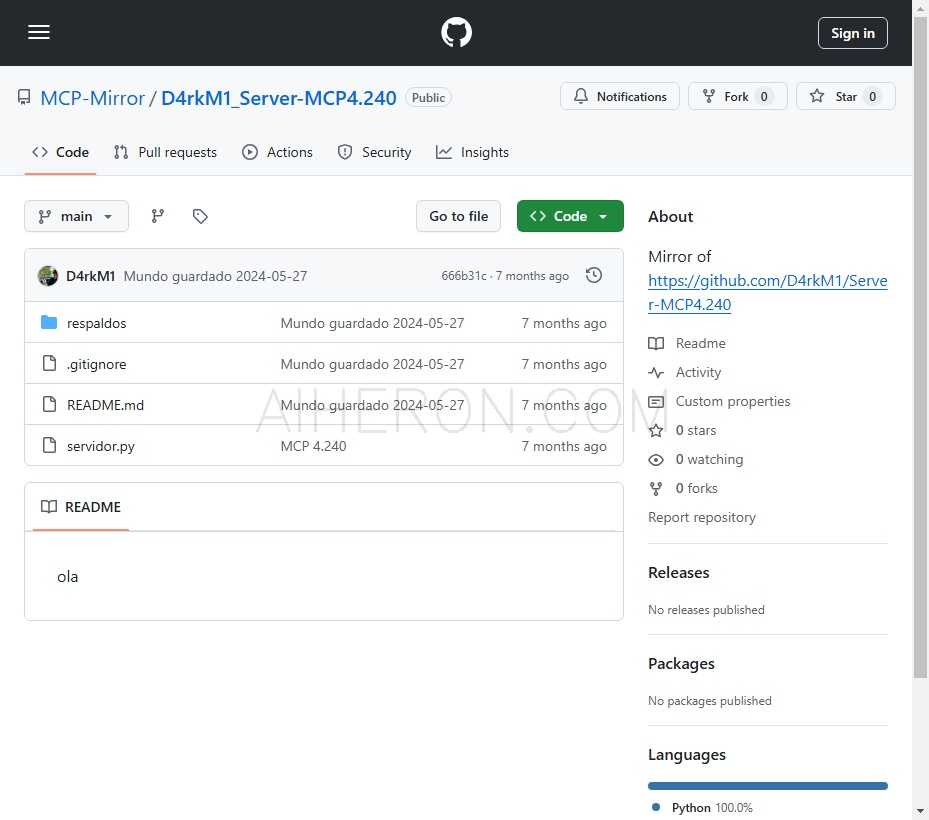This screenshot has height=820, width=929.
Task: Click the repository icon beside MCP-Mirror
Action: pyautogui.click(x=24, y=97)
